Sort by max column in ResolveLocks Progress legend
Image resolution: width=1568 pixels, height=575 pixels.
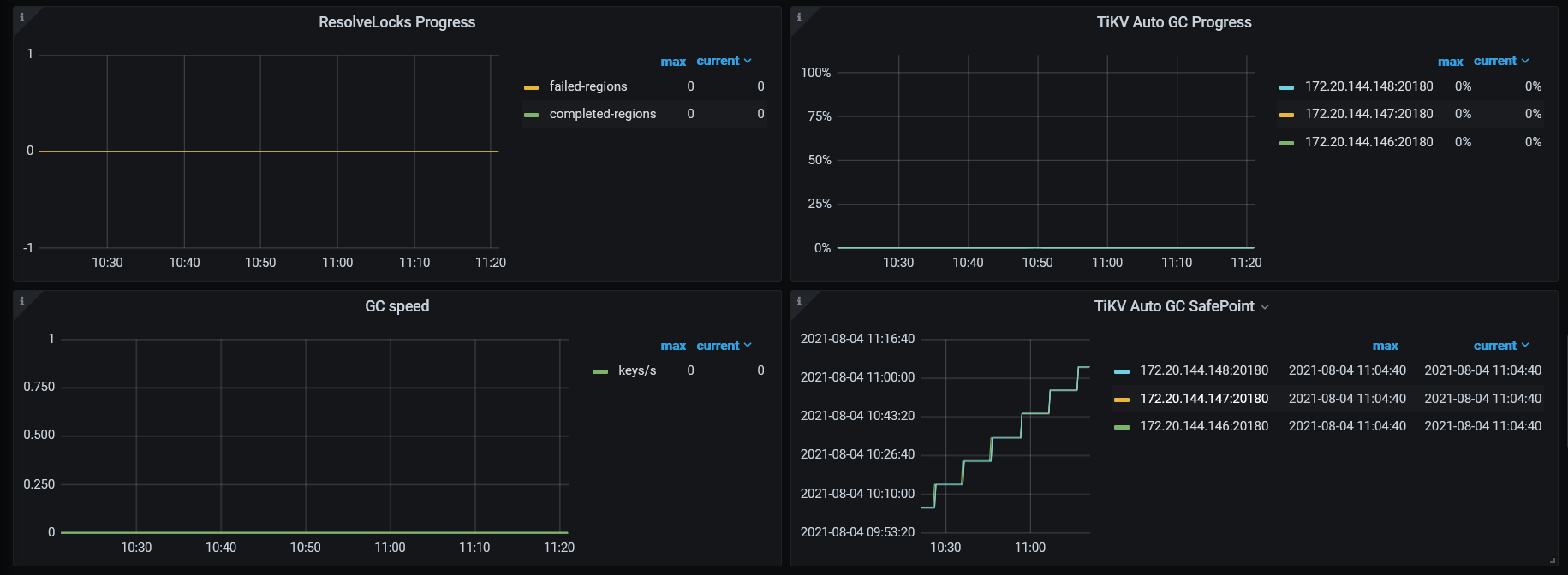point(673,62)
